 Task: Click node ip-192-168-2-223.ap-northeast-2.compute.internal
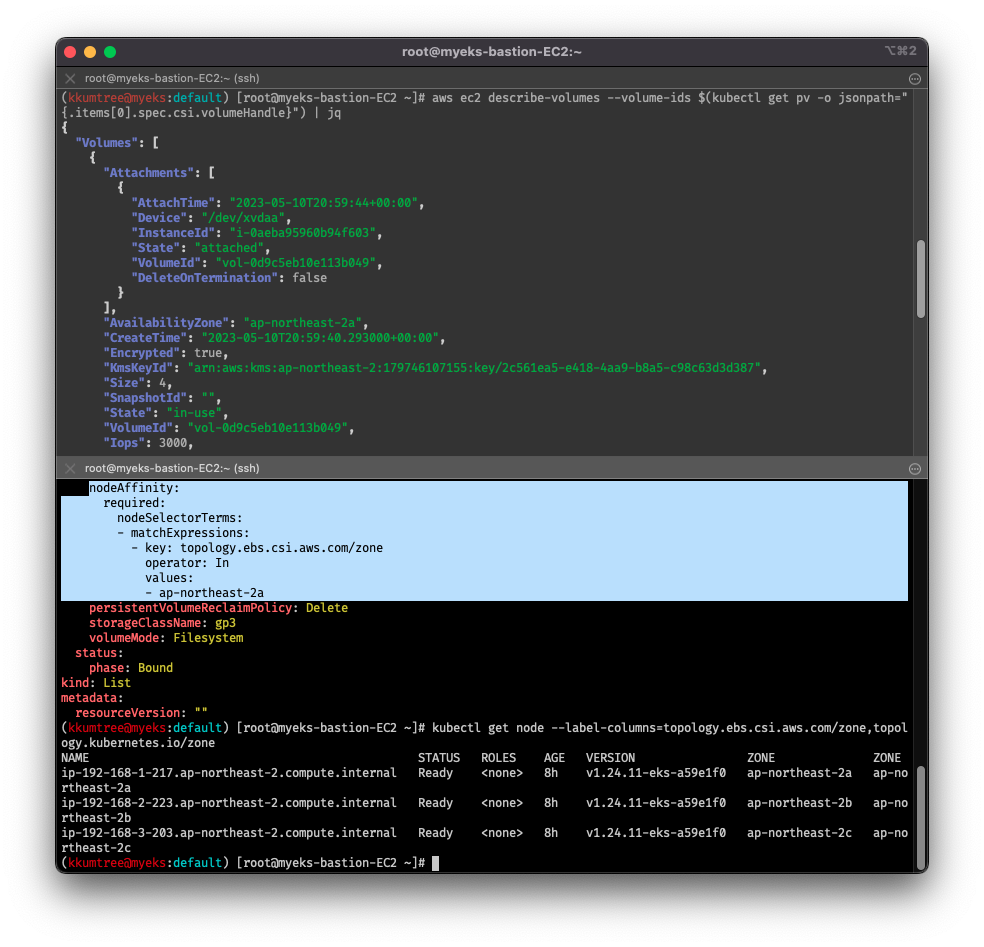click(229, 804)
